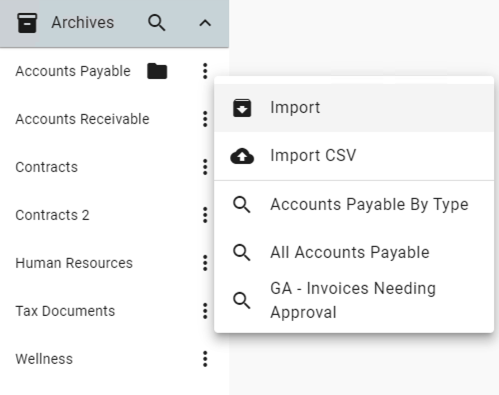The height and width of the screenshot is (395, 499).
Task: Click the magnifier beside GA - Invoices Needing Approval
Action: coord(242,301)
